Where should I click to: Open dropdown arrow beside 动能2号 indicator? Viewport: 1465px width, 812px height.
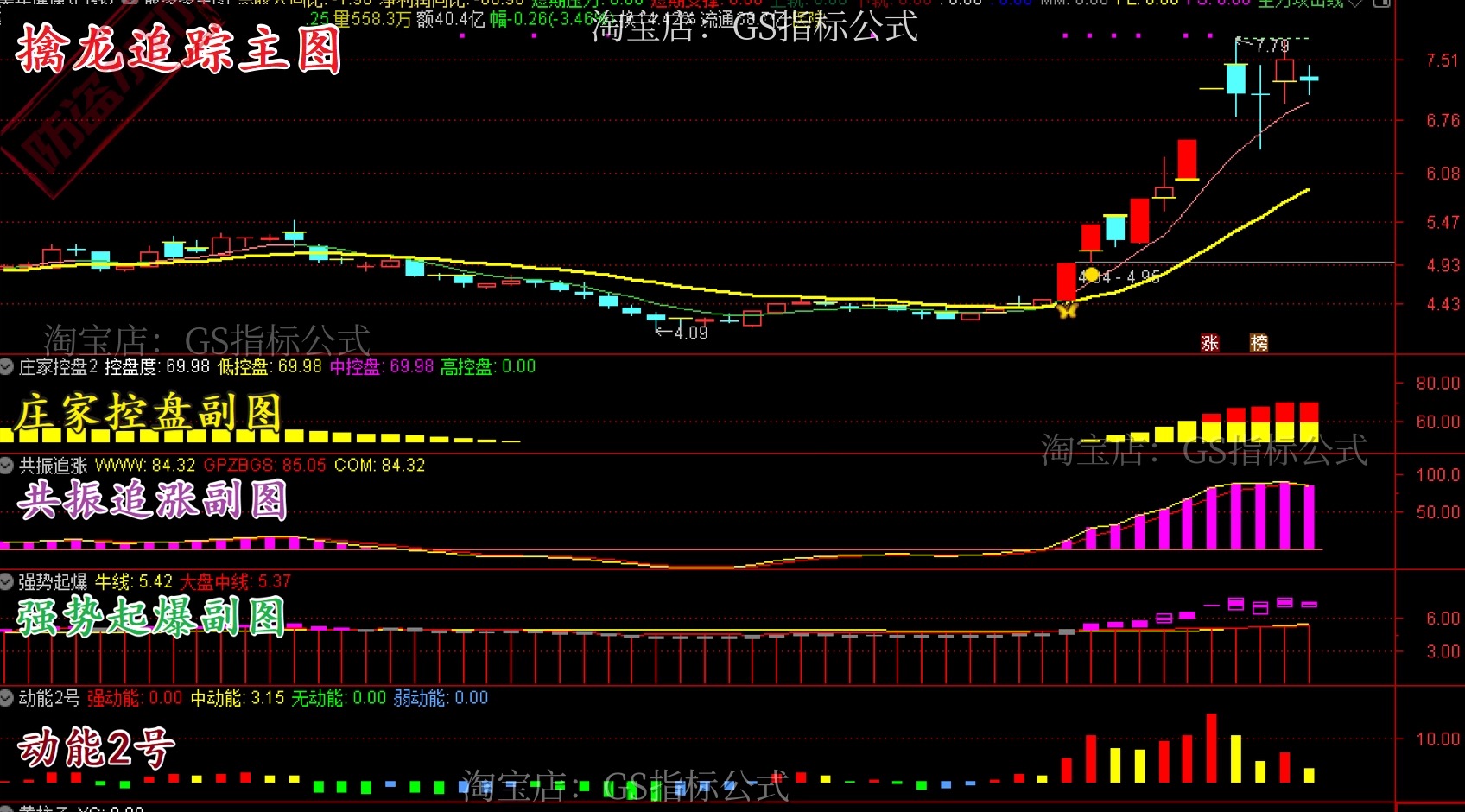pyautogui.click(x=7, y=698)
